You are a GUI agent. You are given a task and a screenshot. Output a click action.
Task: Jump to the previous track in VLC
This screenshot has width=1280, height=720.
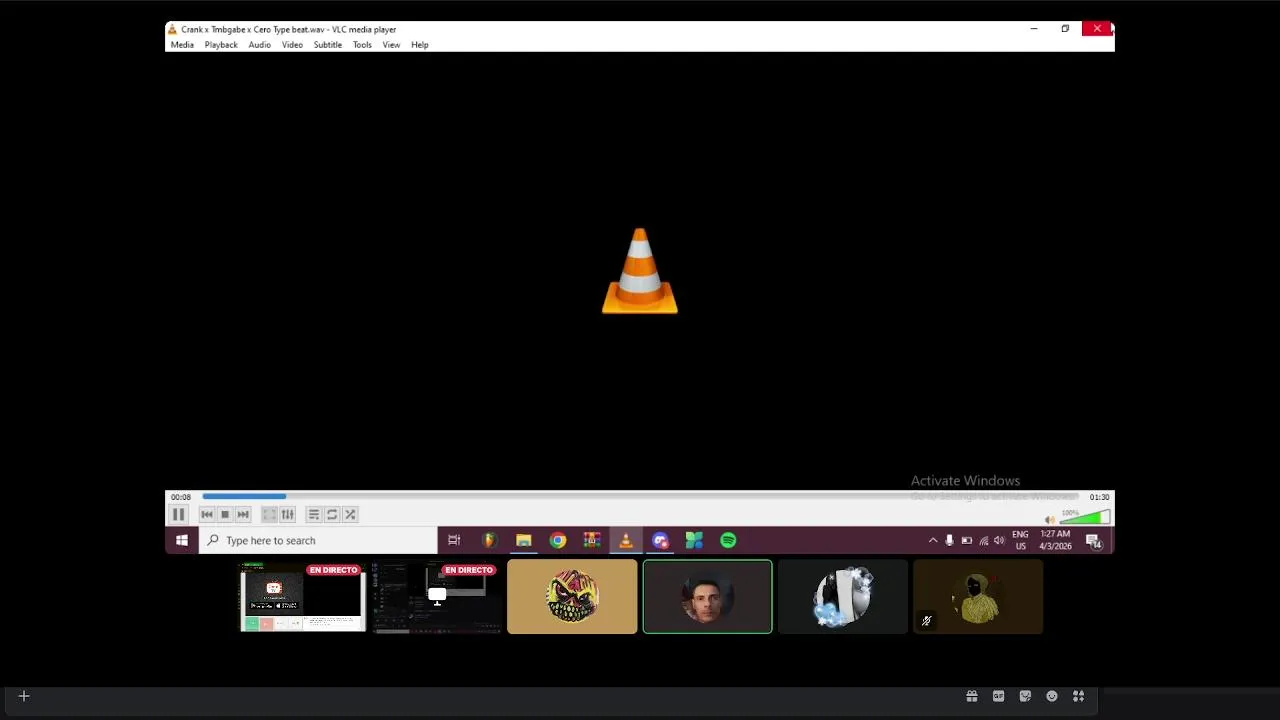(207, 514)
